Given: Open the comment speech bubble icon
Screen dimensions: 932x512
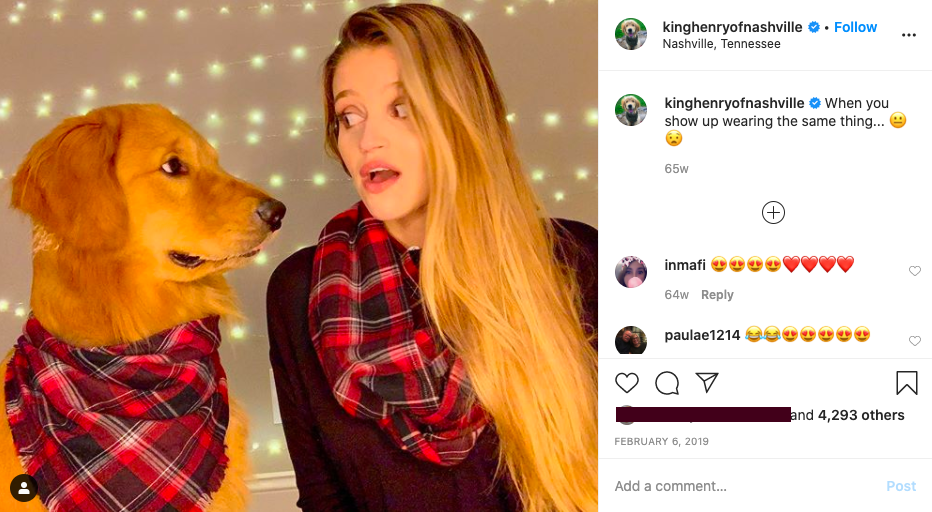Looking at the screenshot, I should (667, 383).
